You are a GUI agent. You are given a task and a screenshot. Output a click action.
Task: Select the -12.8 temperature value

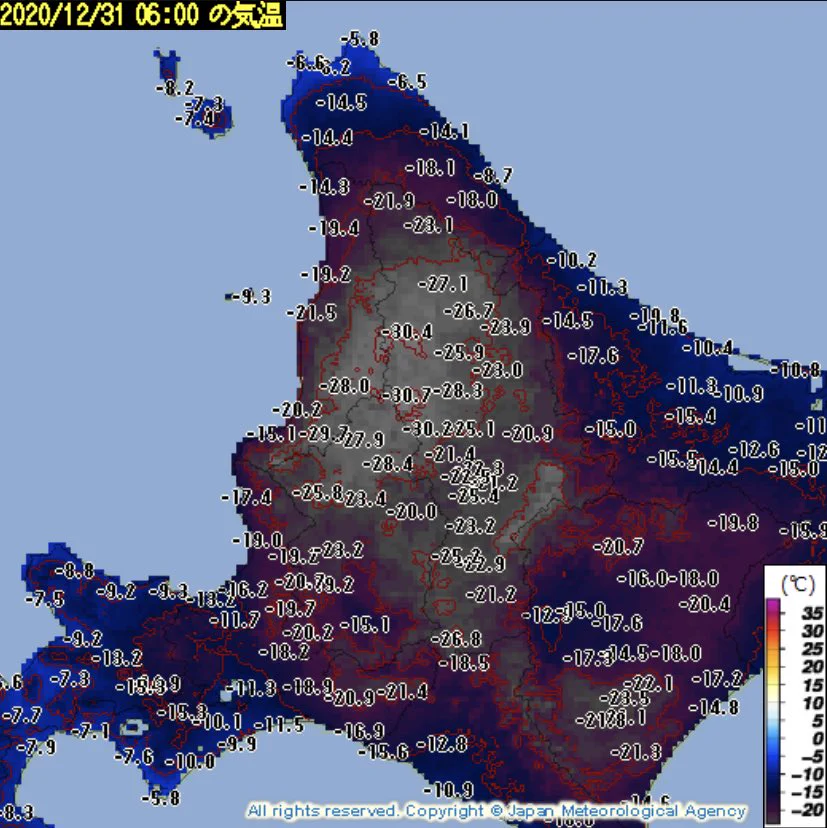click(442, 745)
